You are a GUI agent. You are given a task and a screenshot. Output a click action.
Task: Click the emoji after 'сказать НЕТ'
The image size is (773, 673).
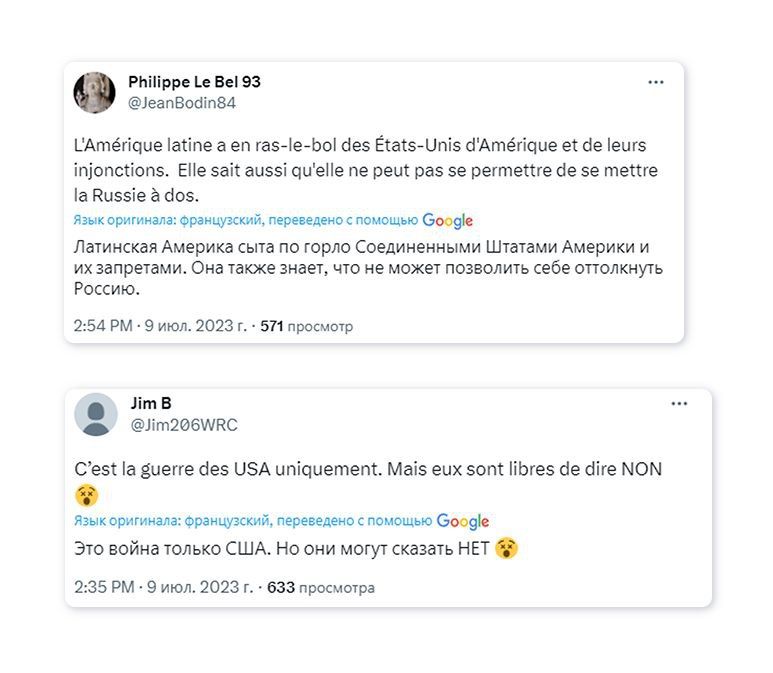(x=506, y=548)
